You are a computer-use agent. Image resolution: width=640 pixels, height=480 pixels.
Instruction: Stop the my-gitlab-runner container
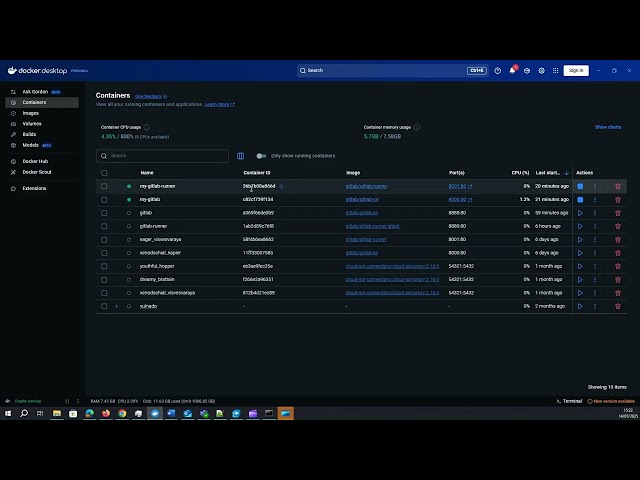click(x=580, y=186)
